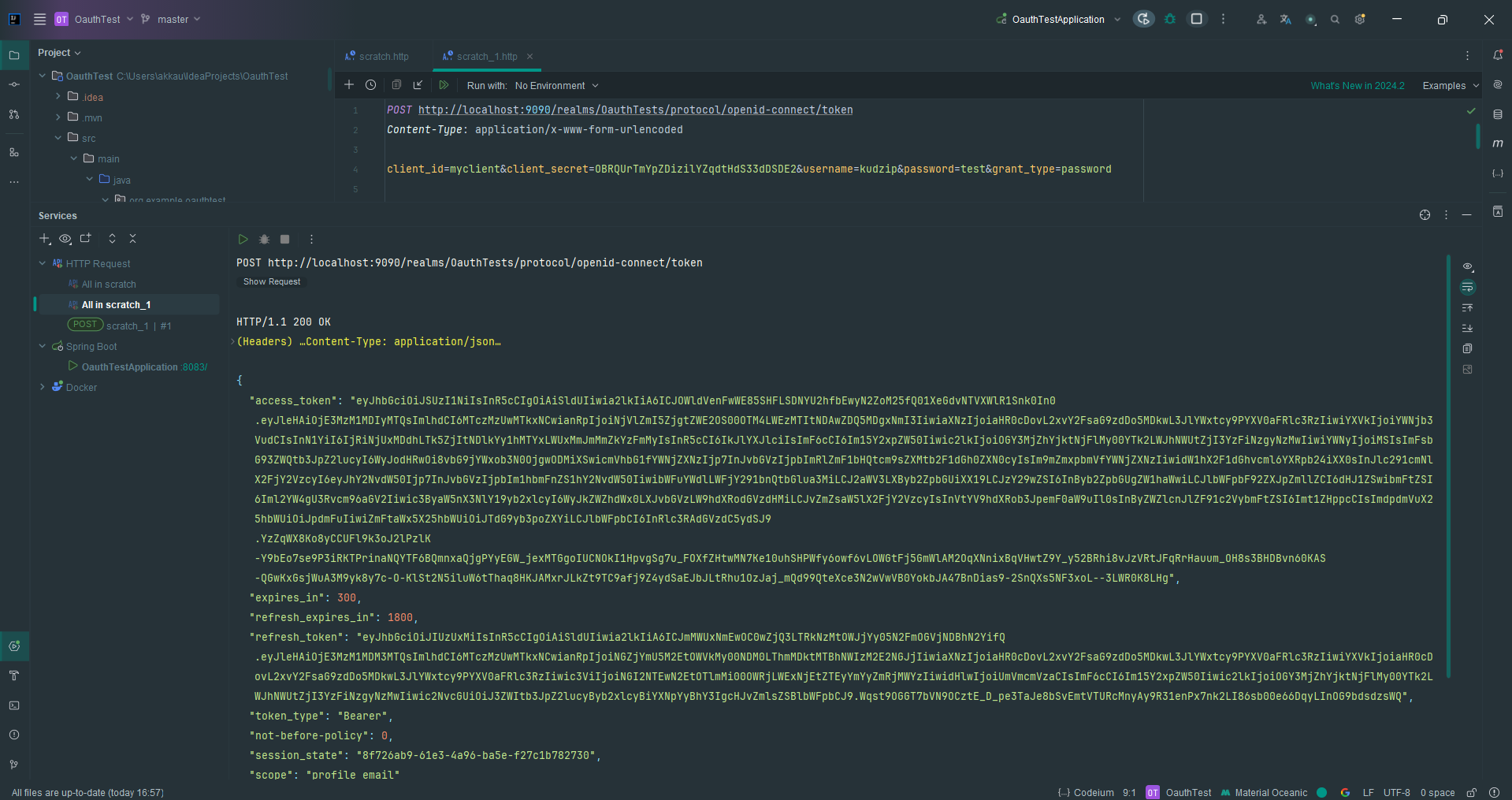Open Structure tool window icon
This screenshot has height=800, width=1512.
[x=14, y=152]
